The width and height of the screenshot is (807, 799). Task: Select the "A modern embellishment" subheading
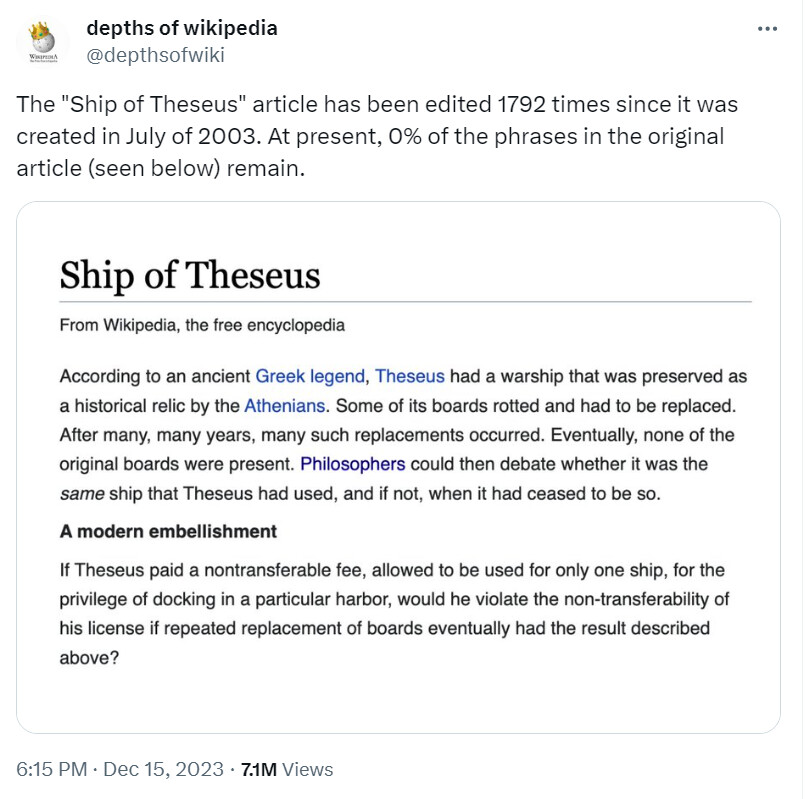pyautogui.click(x=168, y=531)
